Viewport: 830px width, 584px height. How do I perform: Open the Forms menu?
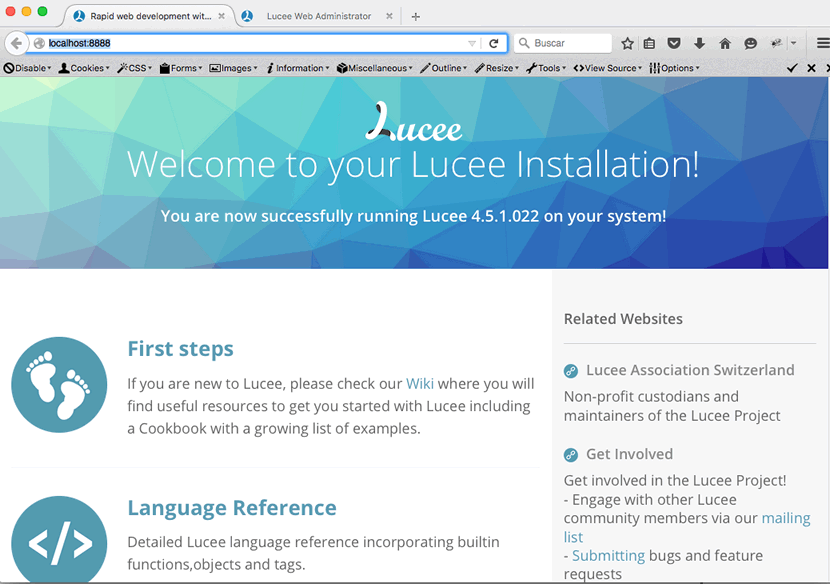181,68
